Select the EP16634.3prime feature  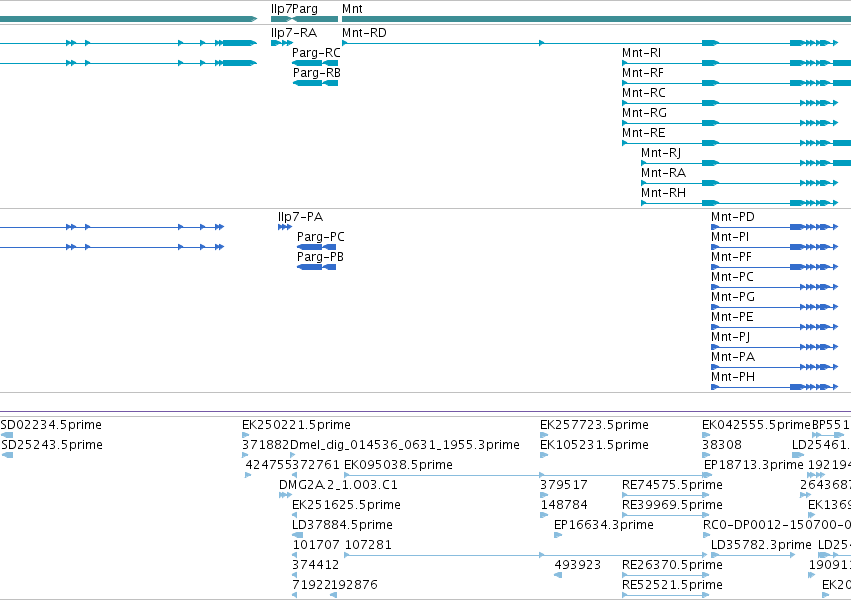(x=604, y=525)
